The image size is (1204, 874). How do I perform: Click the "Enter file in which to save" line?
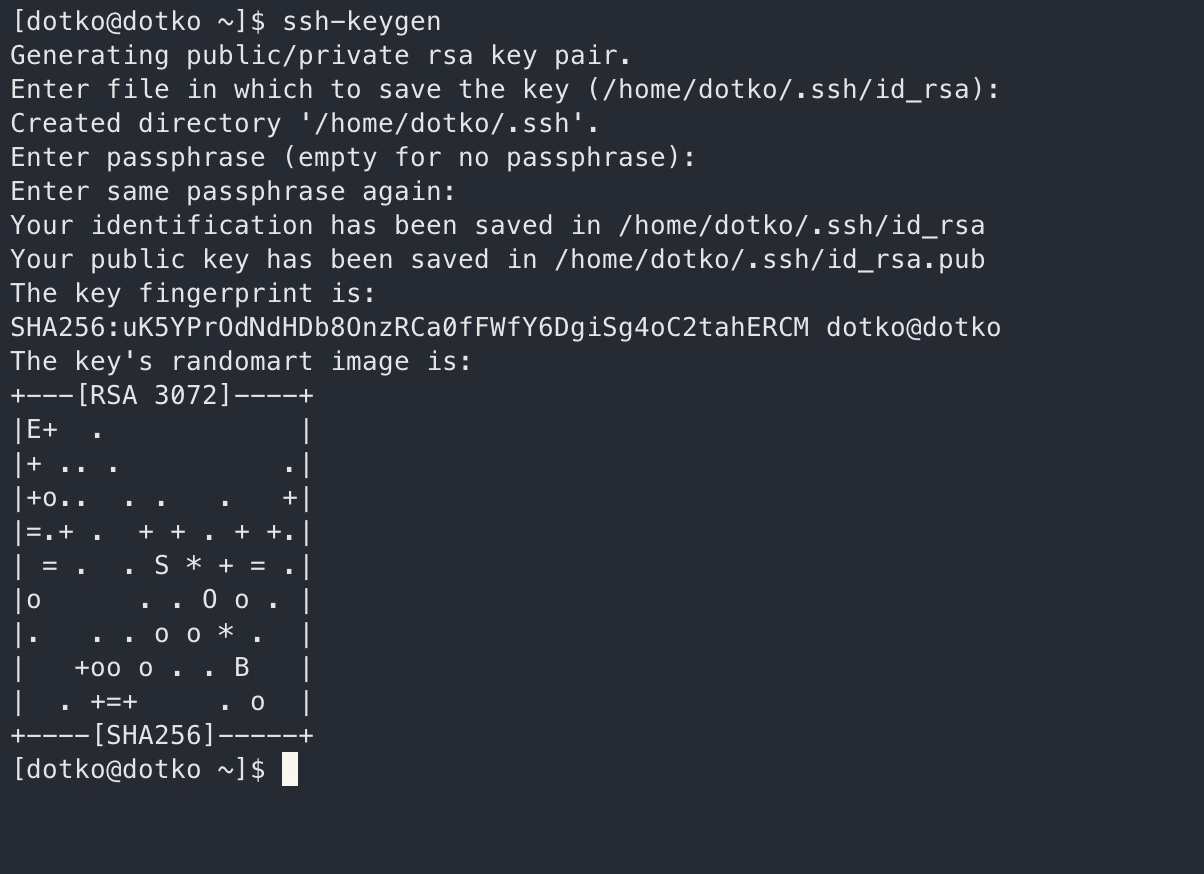(x=505, y=89)
